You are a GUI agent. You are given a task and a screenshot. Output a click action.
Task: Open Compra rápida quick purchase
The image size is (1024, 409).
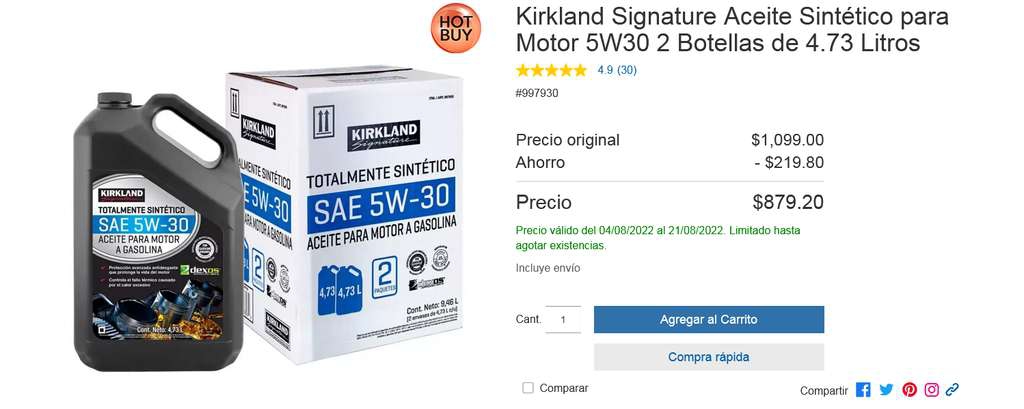[709, 357]
